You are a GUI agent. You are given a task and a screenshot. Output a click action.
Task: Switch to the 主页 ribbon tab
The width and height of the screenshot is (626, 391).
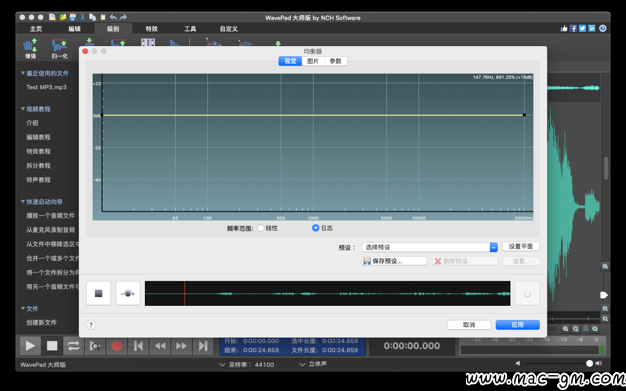click(36, 29)
